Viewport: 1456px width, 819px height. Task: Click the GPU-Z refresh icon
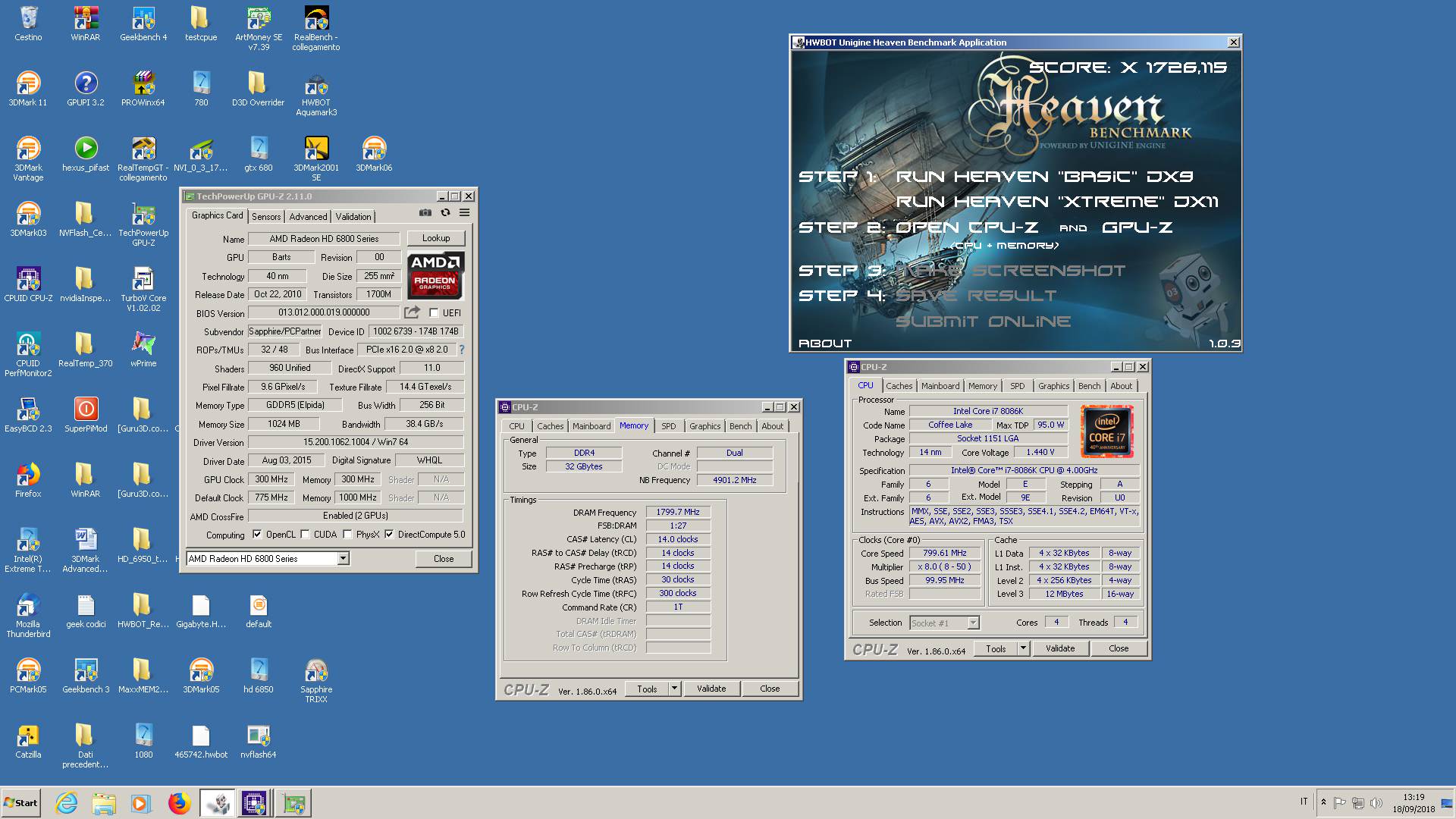pos(445,213)
